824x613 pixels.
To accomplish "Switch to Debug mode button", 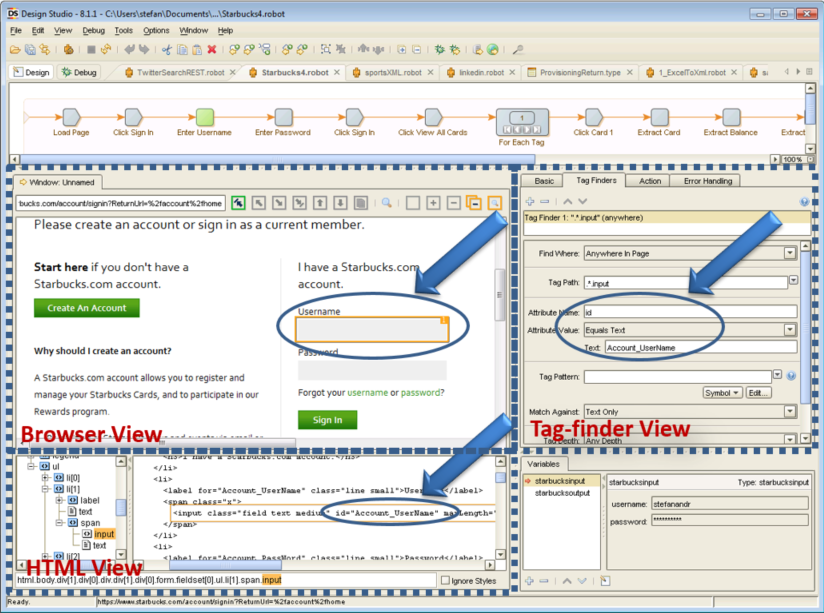I will pos(79,73).
